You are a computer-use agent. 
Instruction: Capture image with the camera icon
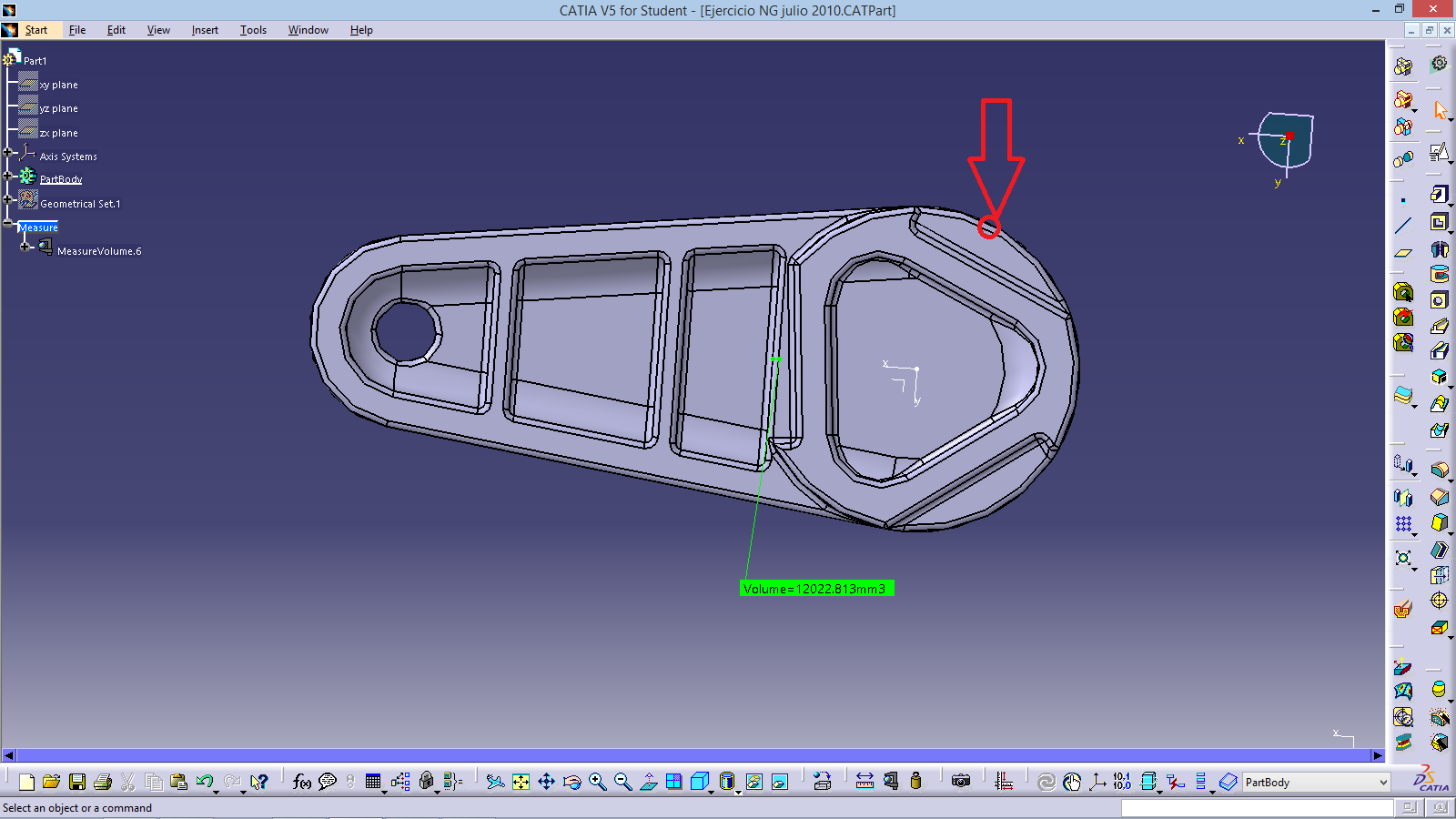[961, 782]
